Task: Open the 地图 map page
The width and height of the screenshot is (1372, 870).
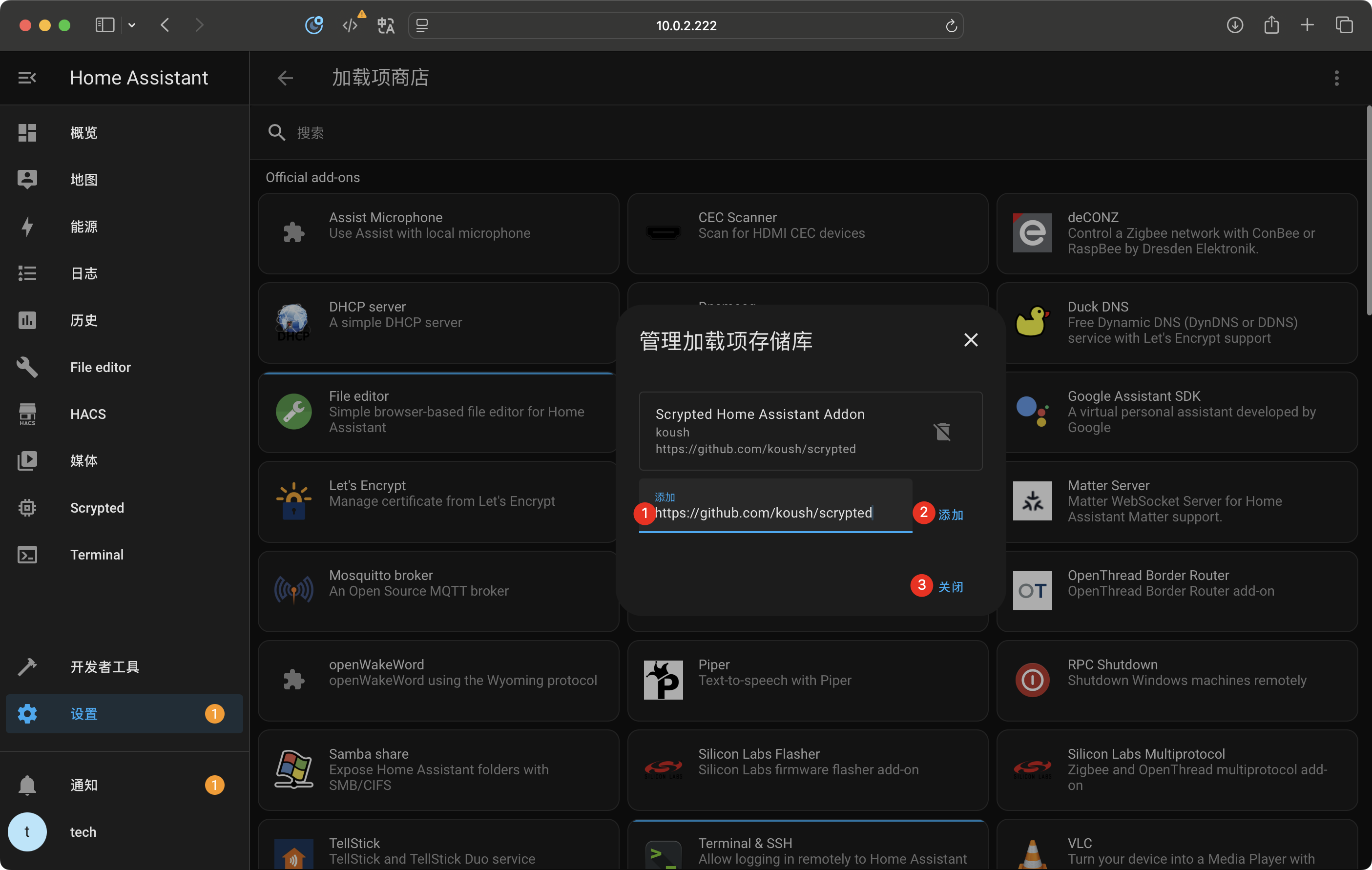Action: 124,180
